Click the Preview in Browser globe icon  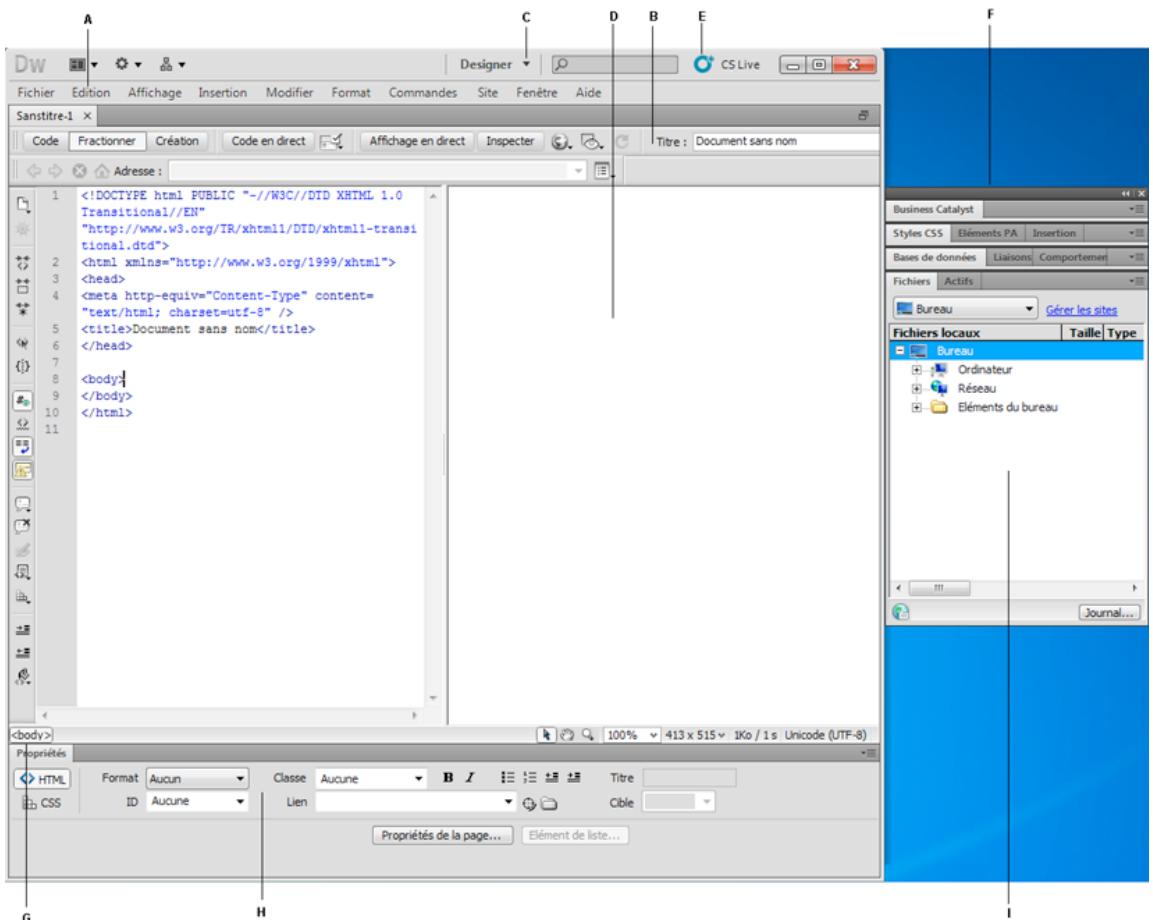(560, 141)
